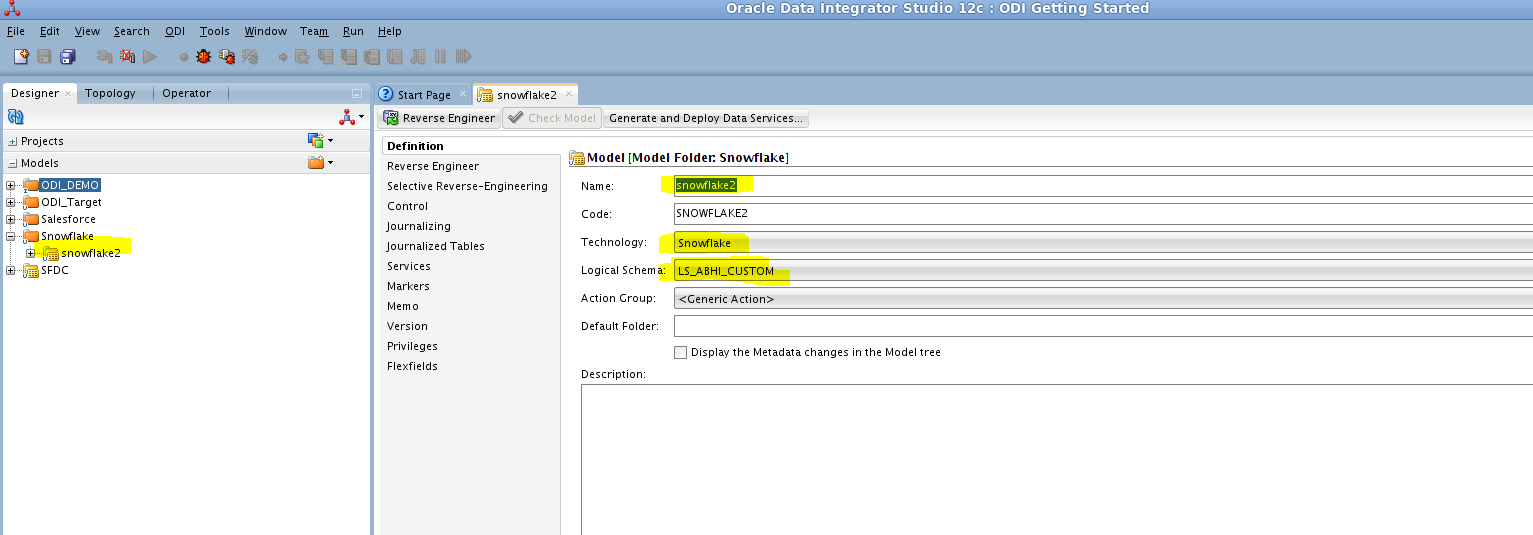
Task: Open the Selective Reverse-Engineering side tab
Action: [x=467, y=186]
